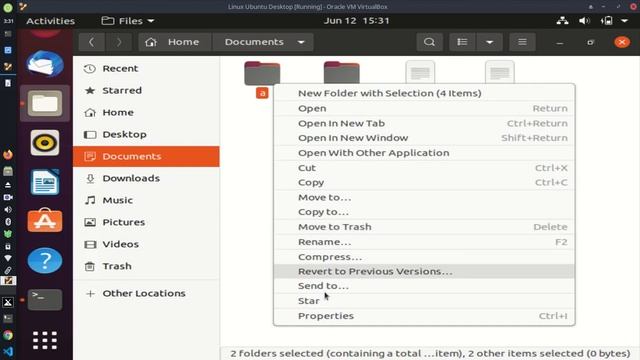Click the Home breadcrumb button
640x360 pixels.
[175, 42]
